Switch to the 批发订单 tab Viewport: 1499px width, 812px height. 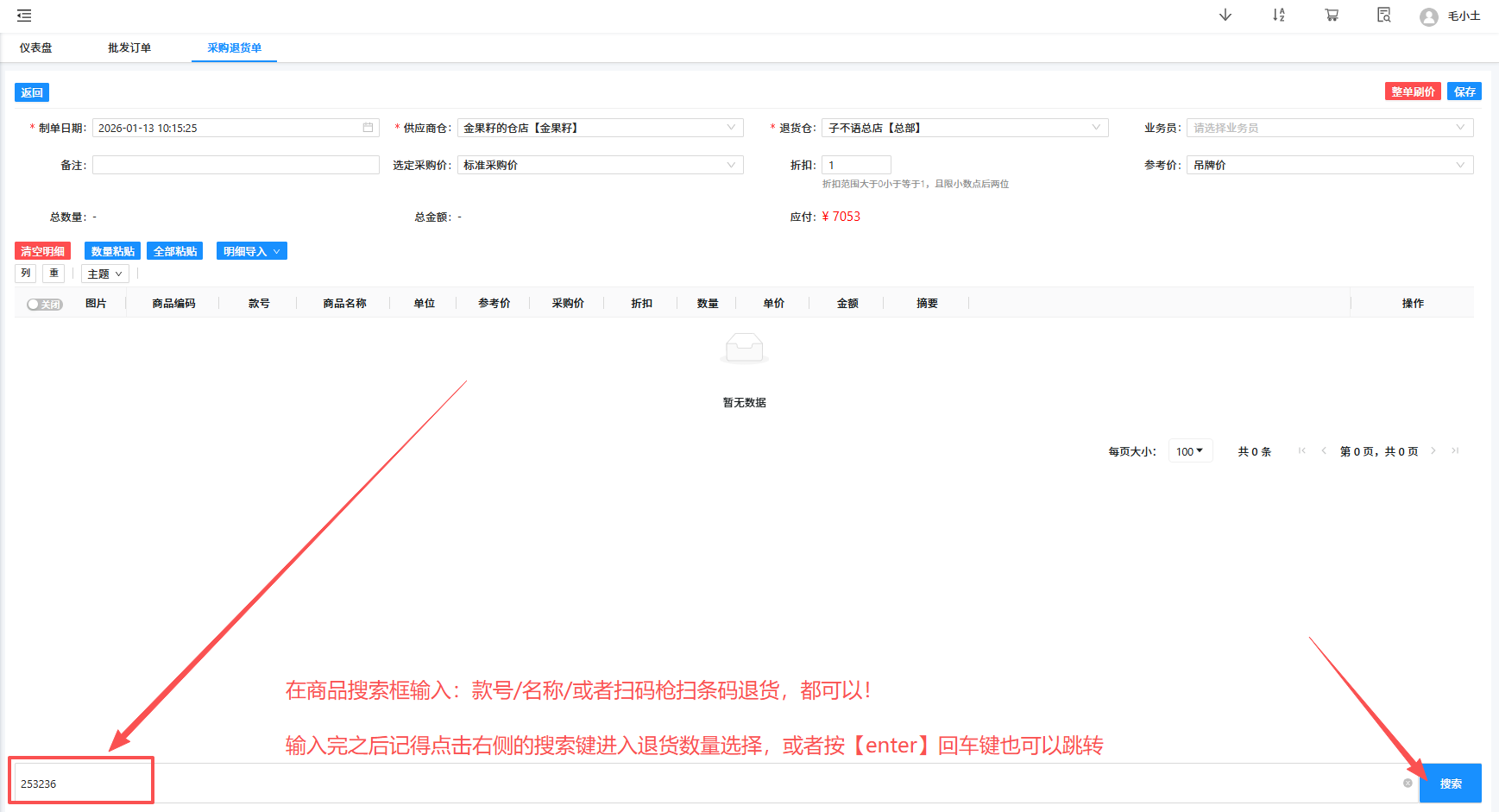coord(129,47)
